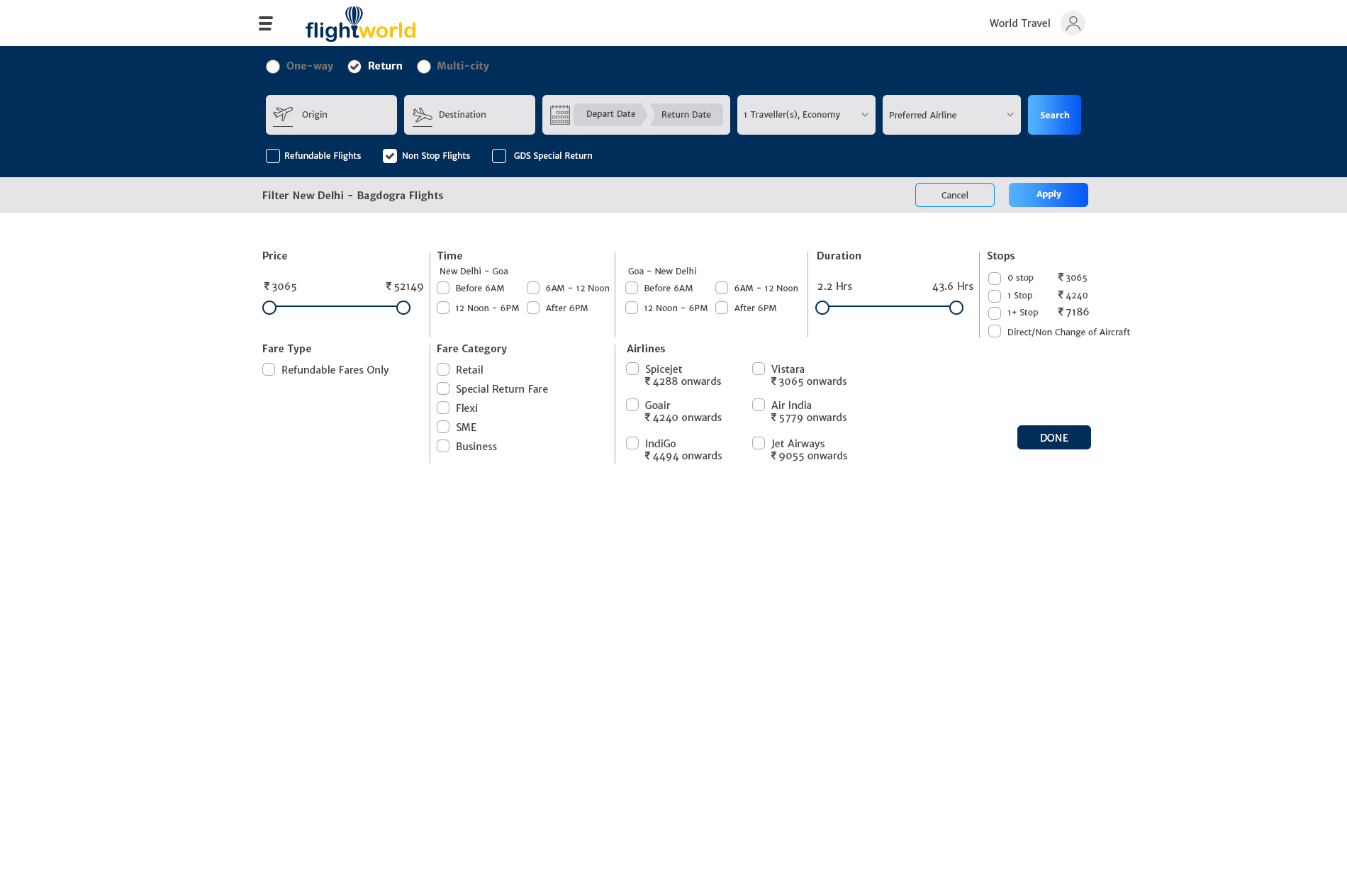Check After 6PM for New Delhi - Goa
The height and width of the screenshot is (896, 1347).
coord(533,308)
